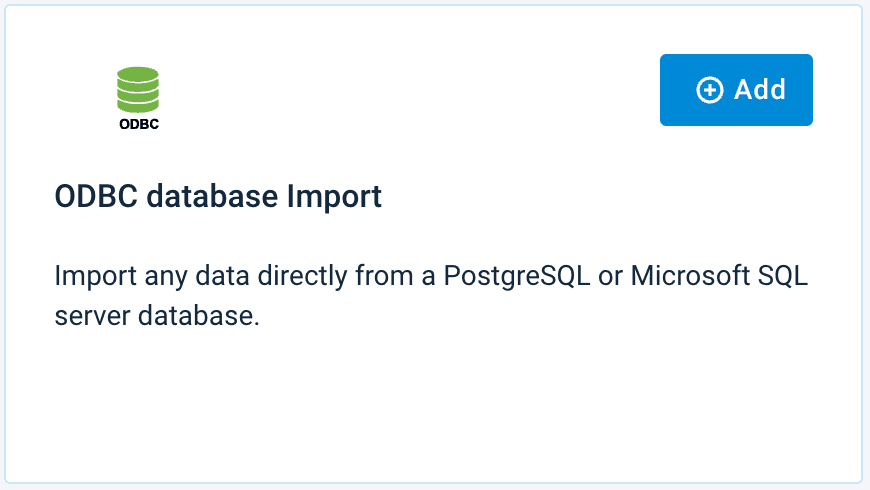Click the "Add" text label

pyautogui.click(x=760, y=89)
